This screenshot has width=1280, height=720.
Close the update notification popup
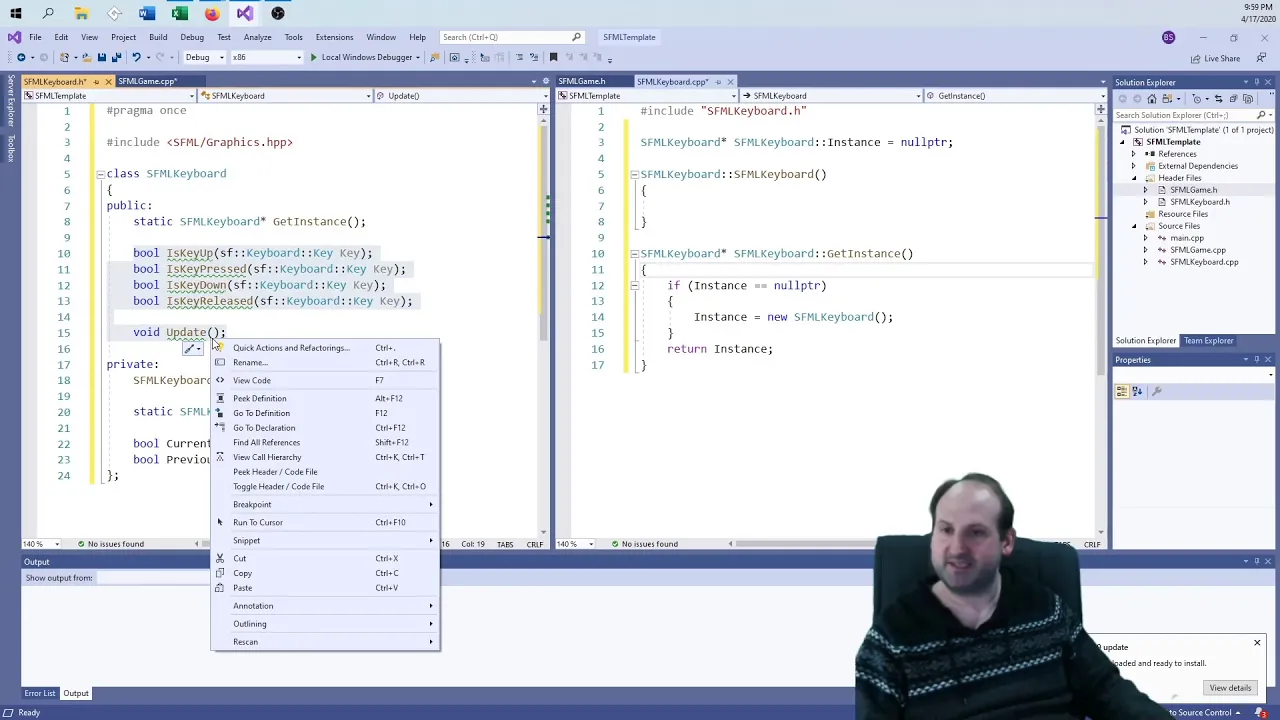click(1257, 643)
